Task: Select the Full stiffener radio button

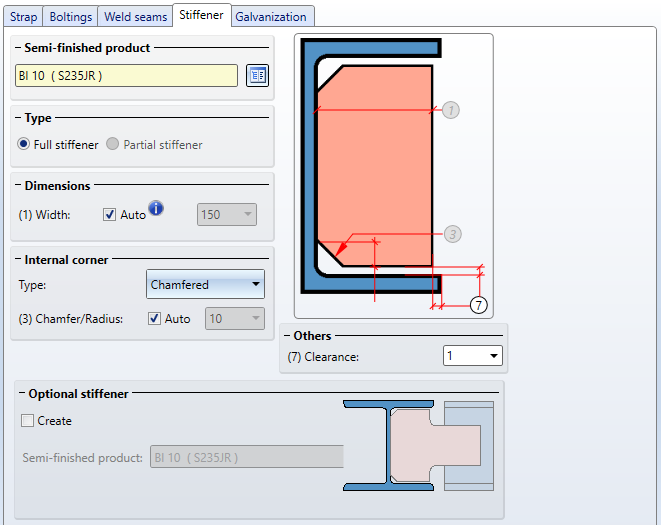Action: 24,144
